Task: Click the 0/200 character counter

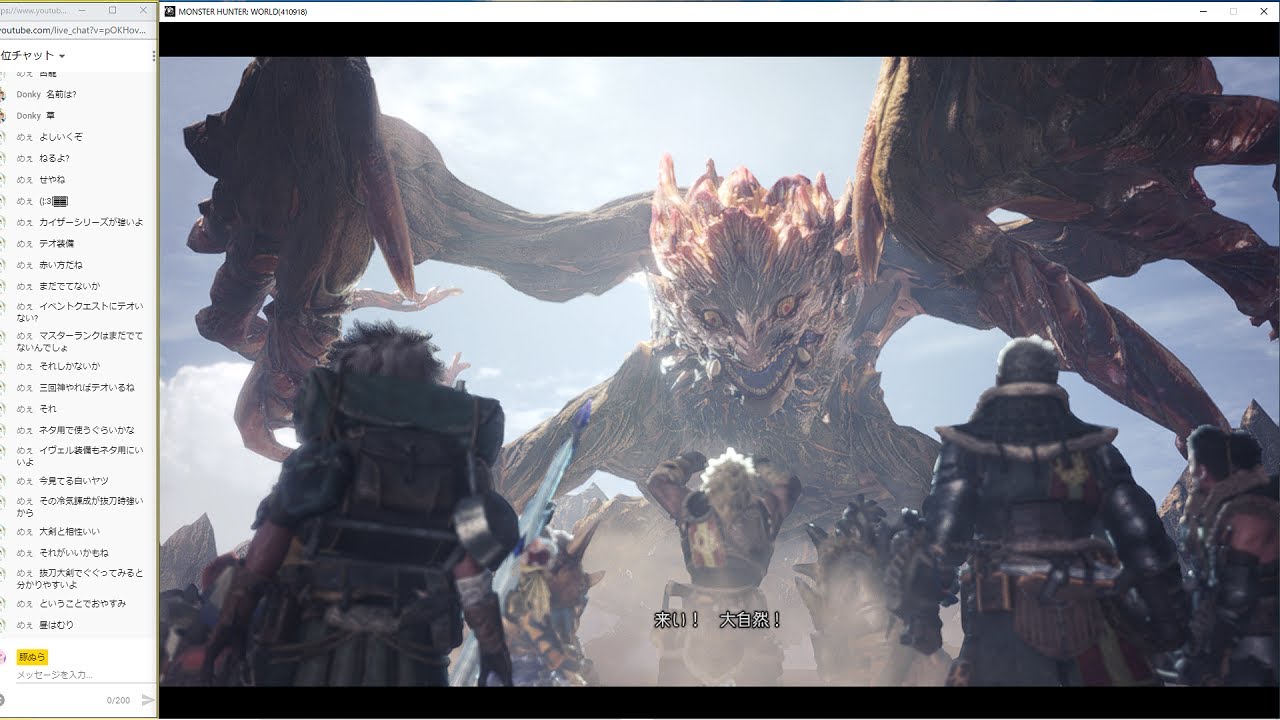Action: point(118,700)
